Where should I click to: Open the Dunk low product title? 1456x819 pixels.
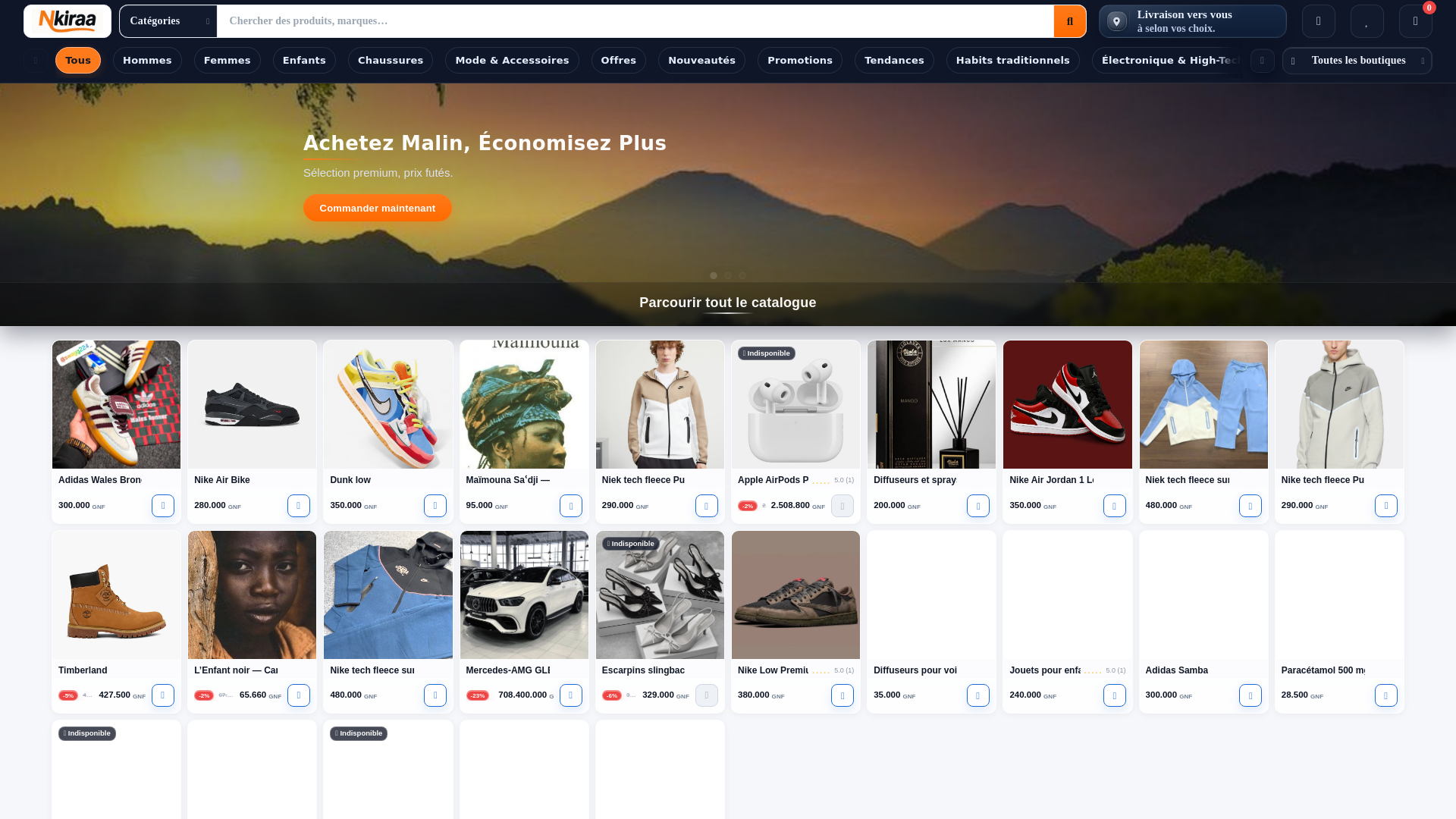pos(350,480)
